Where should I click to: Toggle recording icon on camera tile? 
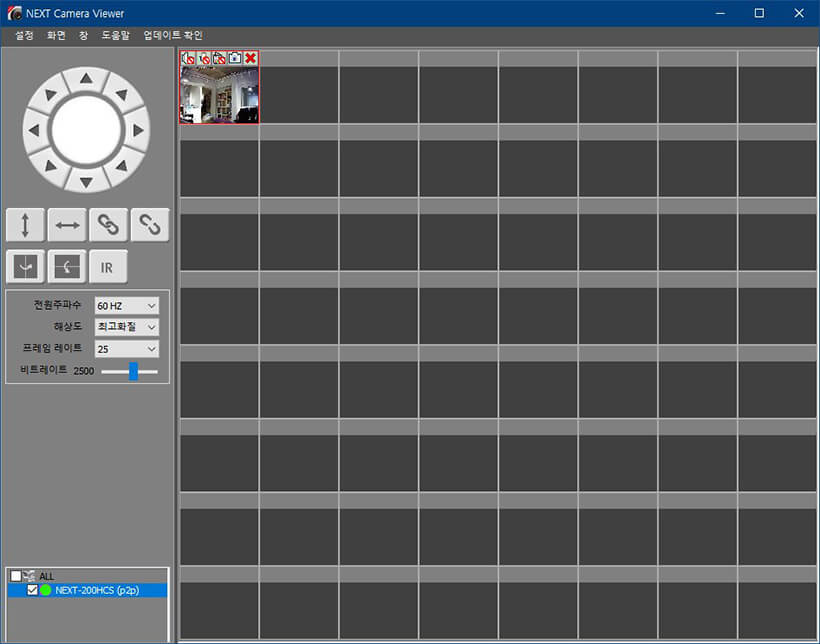219,58
